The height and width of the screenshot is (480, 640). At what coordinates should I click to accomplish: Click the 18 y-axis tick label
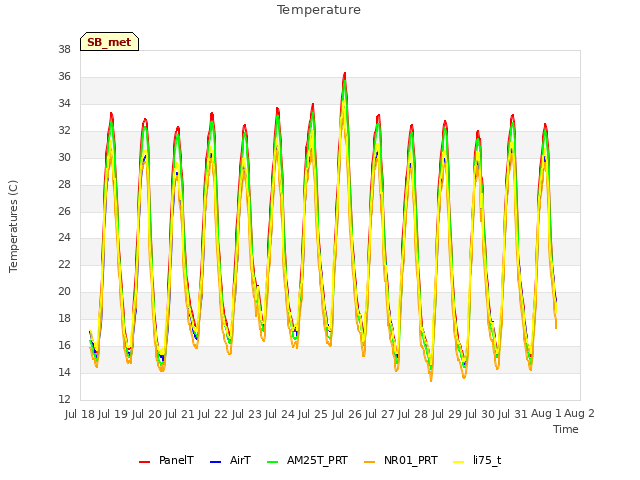(x=64, y=318)
